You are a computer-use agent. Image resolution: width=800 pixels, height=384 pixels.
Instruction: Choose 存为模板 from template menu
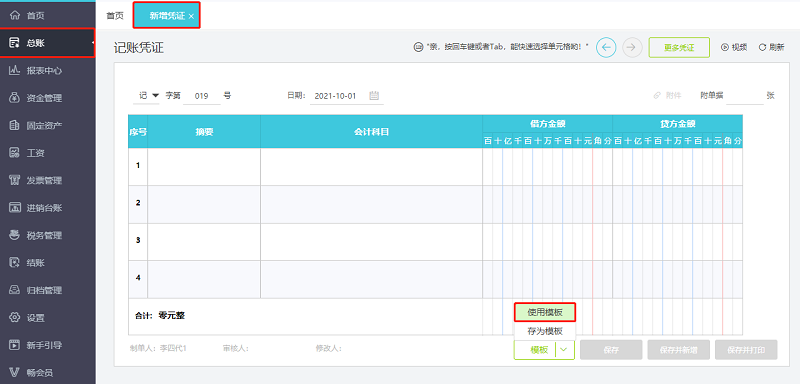click(545, 331)
